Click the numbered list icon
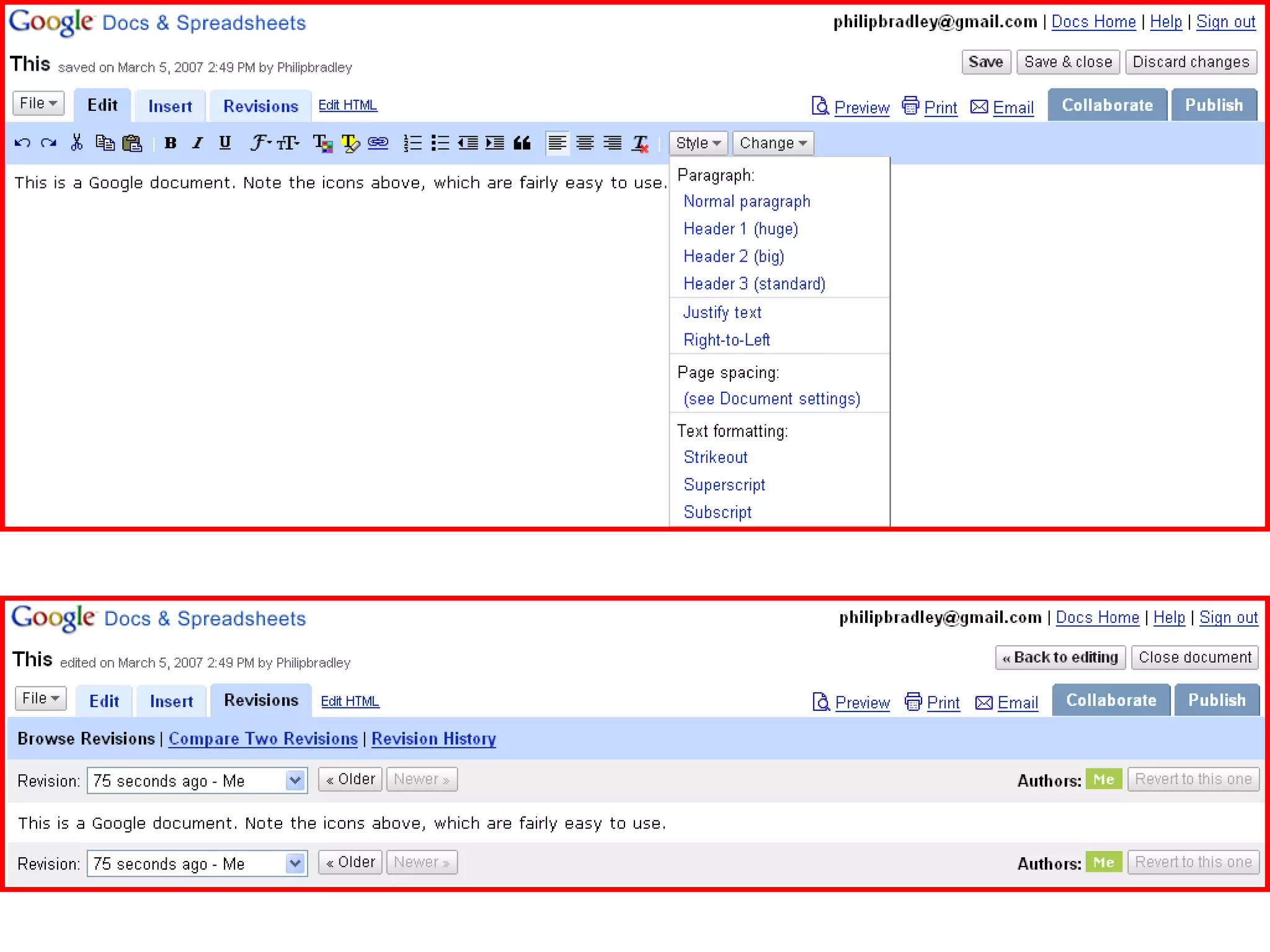Image resolution: width=1270 pixels, height=952 pixels. 412,143
